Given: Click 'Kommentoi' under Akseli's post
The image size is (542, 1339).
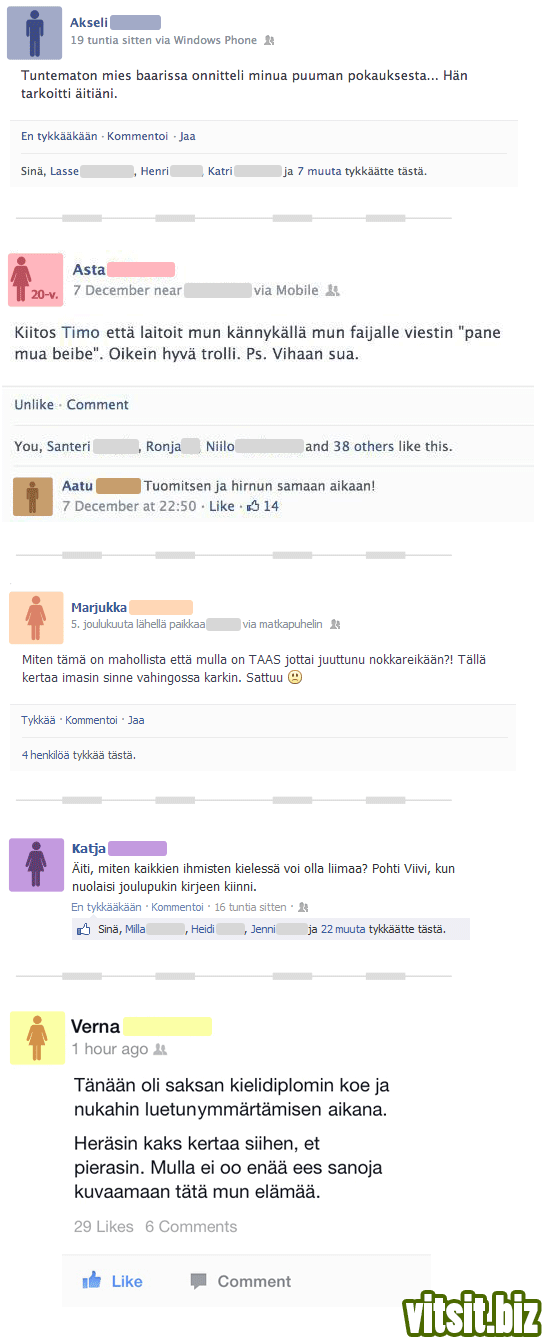Looking at the screenshot, I should click(x=137, y=136).
